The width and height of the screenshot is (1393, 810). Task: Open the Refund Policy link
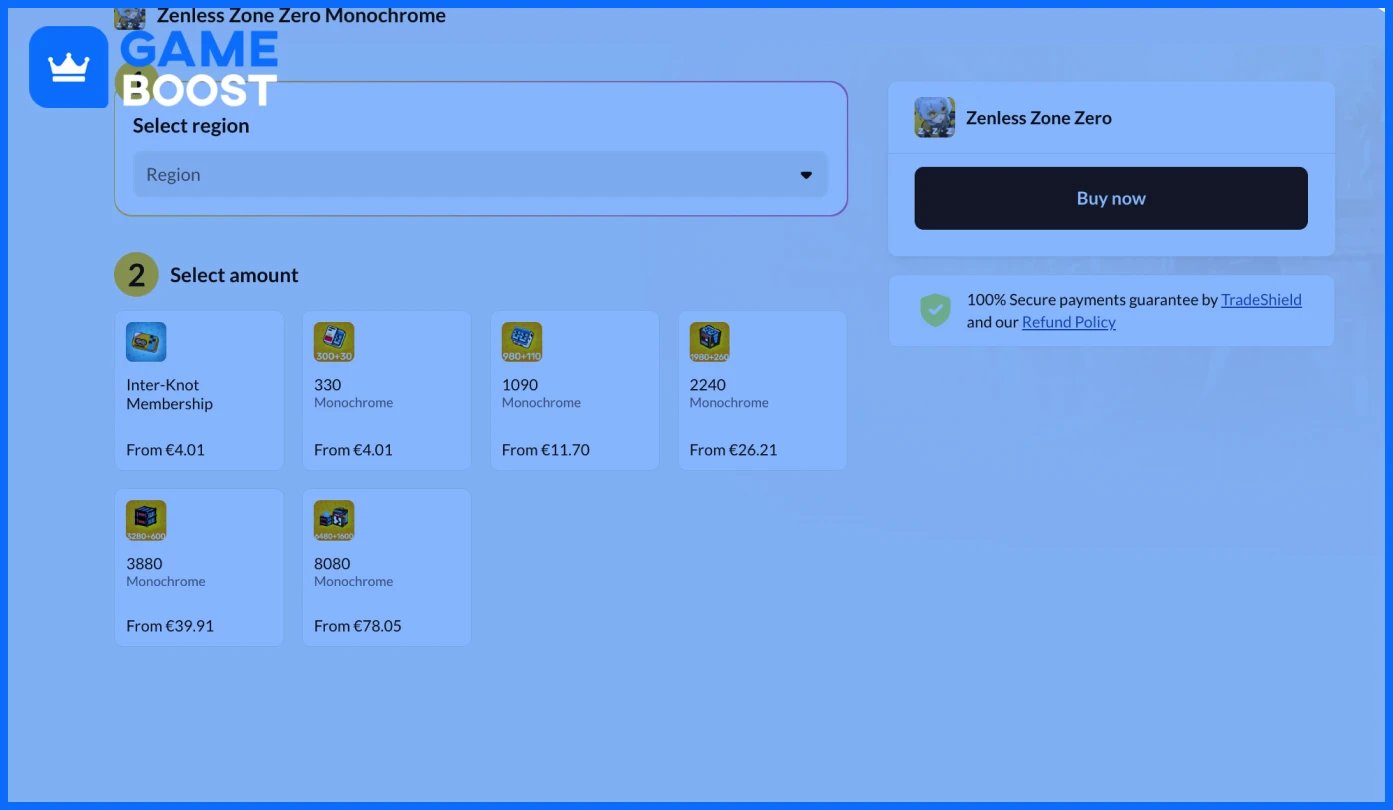(1069, 322)
